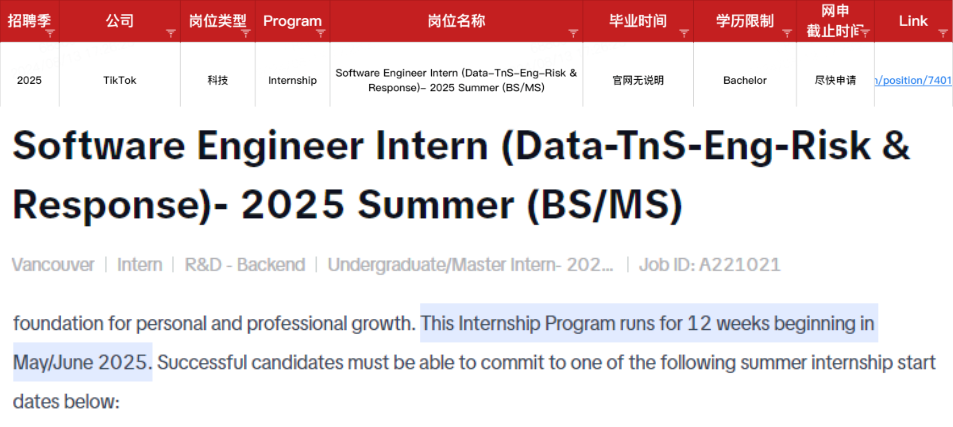This screenshot has width=953, height=427.
Task: Click the R&D - Backend category tag
Action: (x=245, y=265)
